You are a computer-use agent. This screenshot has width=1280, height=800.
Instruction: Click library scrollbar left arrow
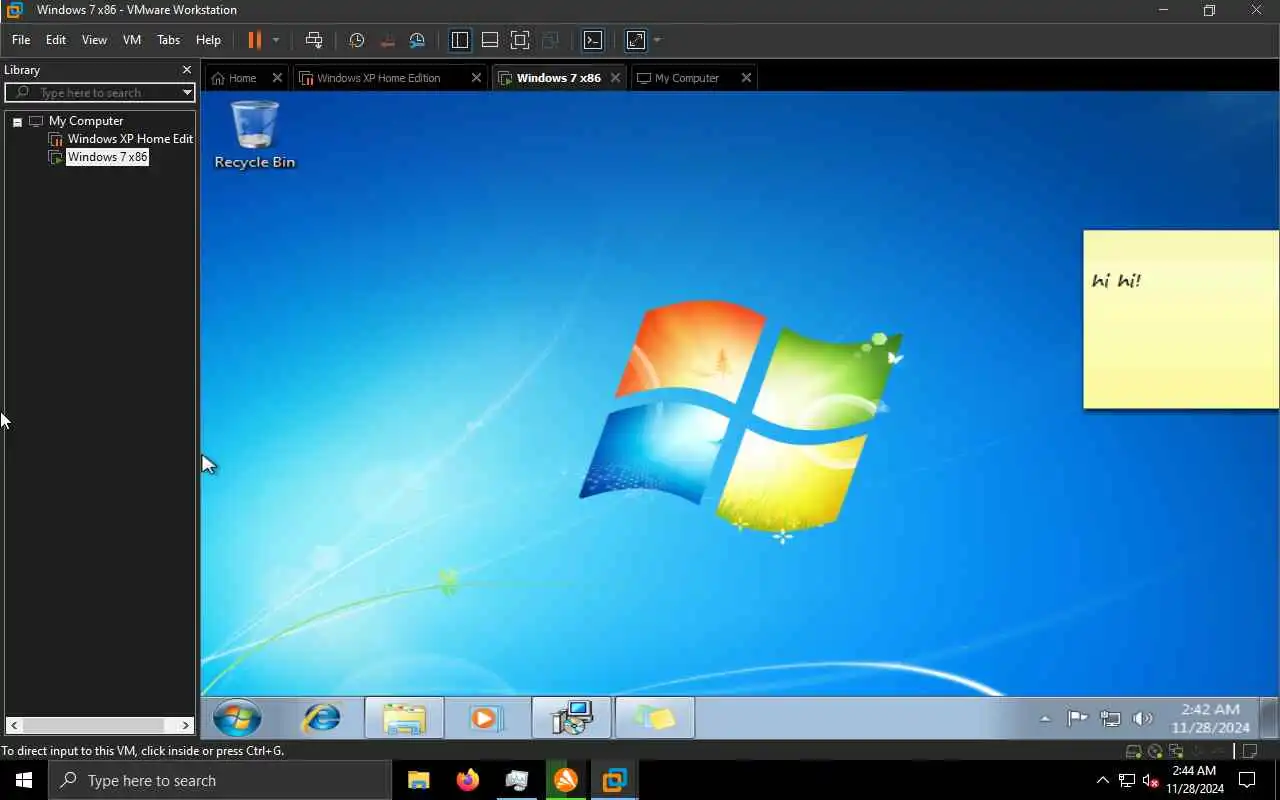coord(14,725)
